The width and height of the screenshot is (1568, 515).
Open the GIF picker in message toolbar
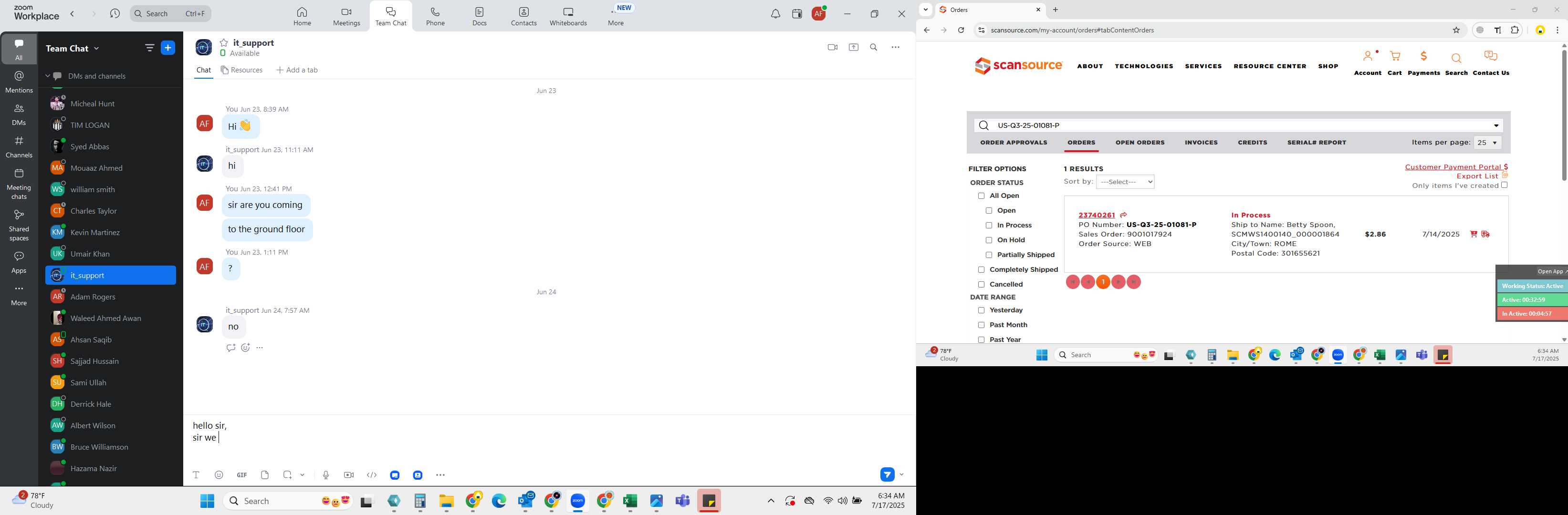(241, 475)
